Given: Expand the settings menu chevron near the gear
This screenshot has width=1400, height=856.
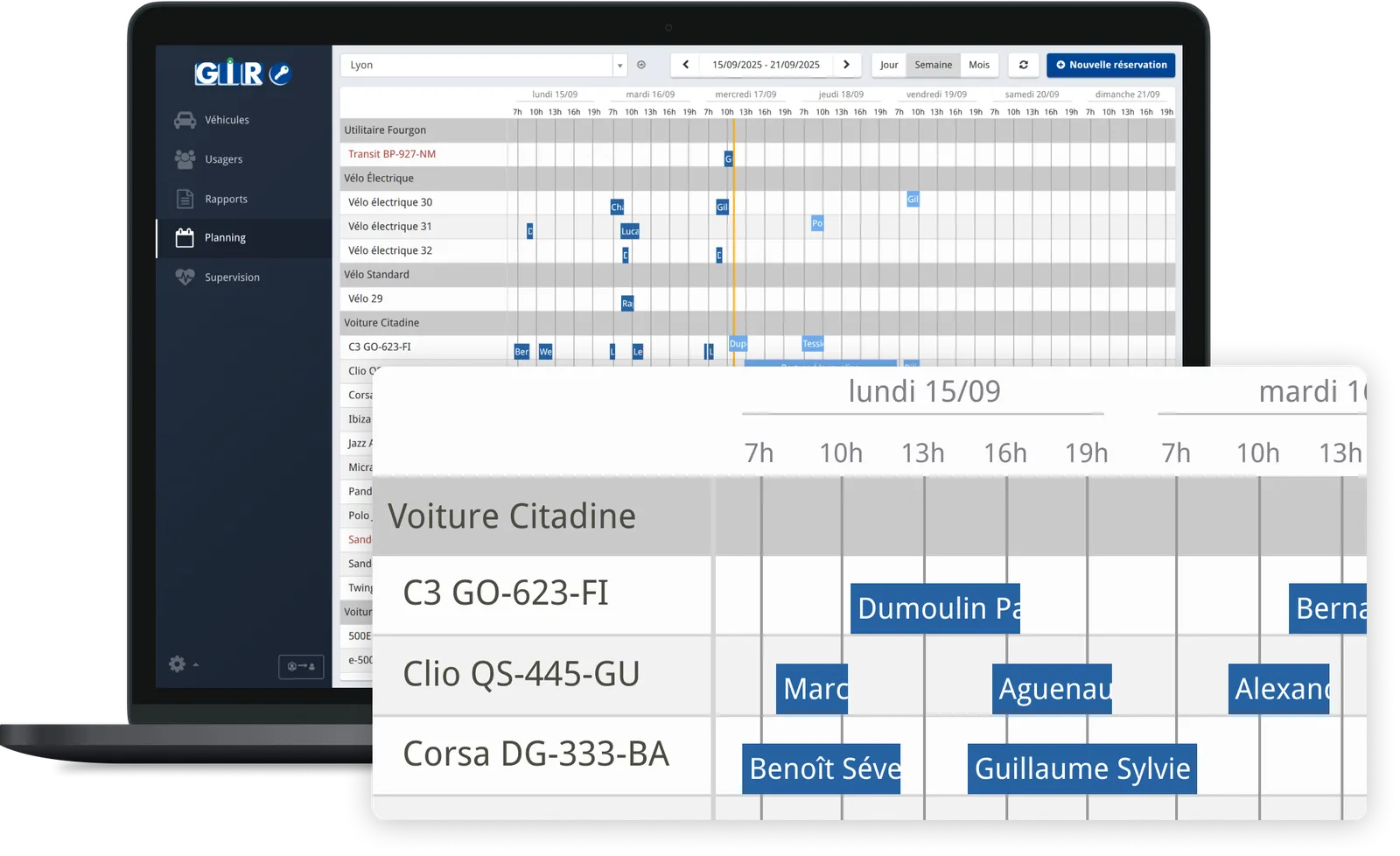Looking at the screenshot, I should (x=196, y=665).
